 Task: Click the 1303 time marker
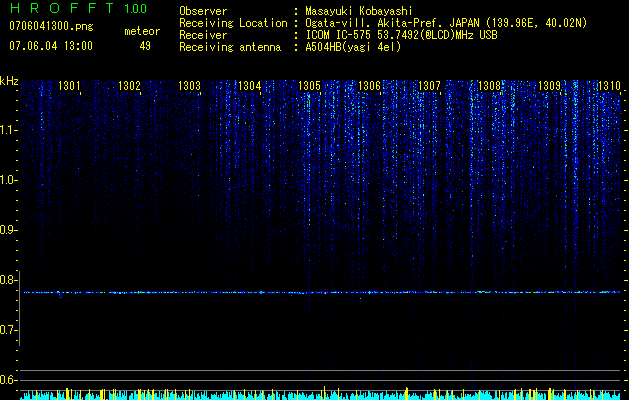(189, 86)
